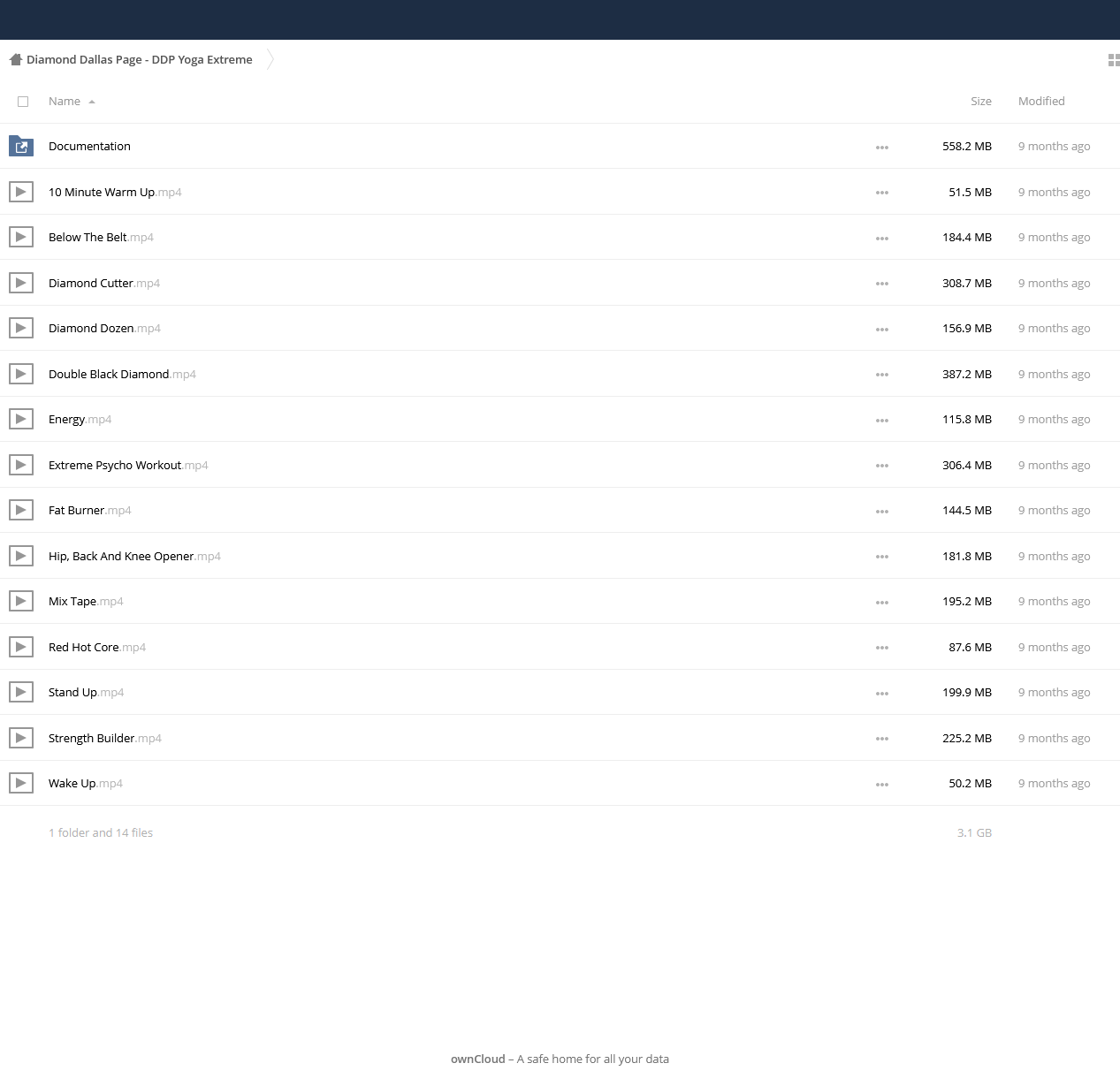Open the Documentation folder

(x=89, y=147)
